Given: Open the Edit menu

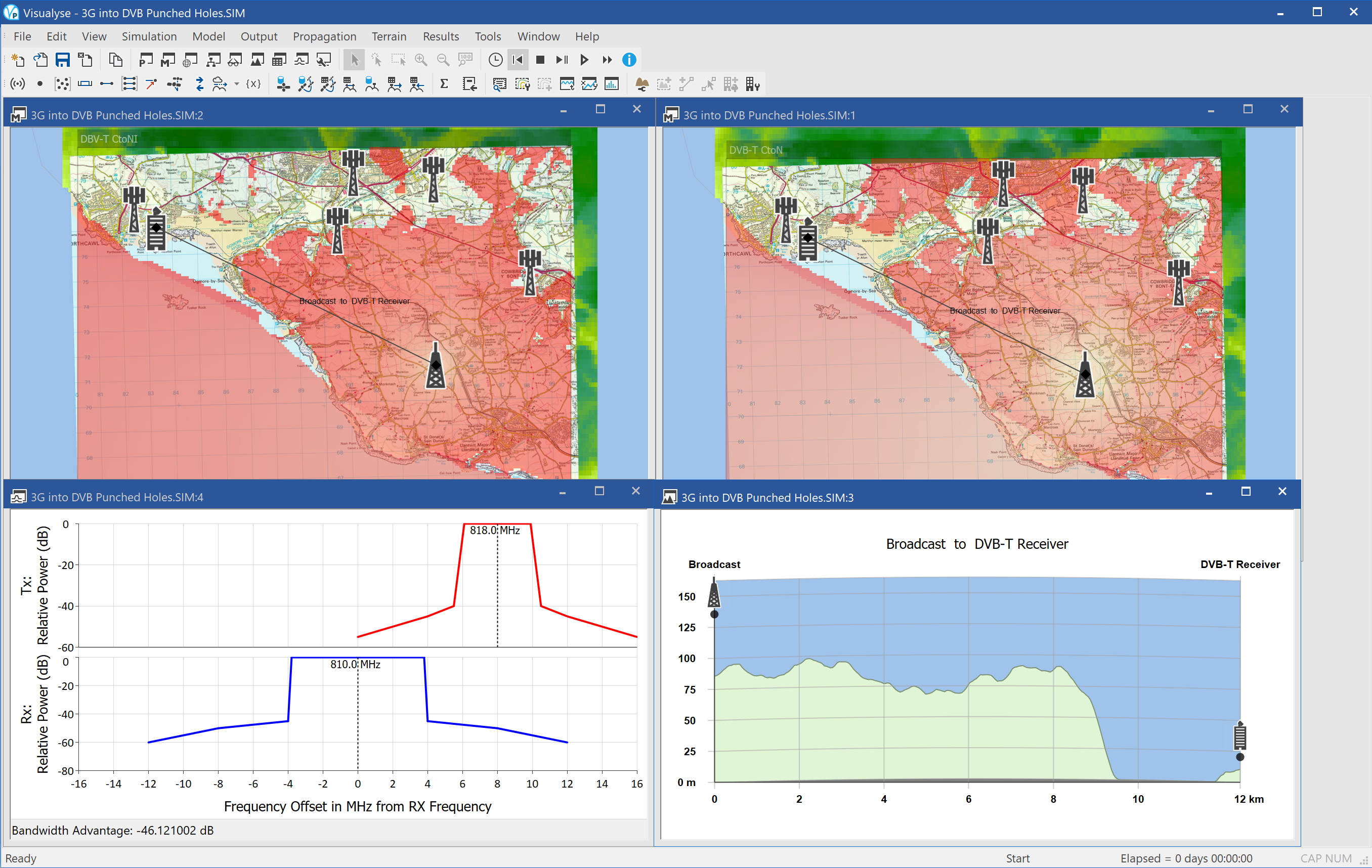Looking at the screenshot, I should coord(56,36).
